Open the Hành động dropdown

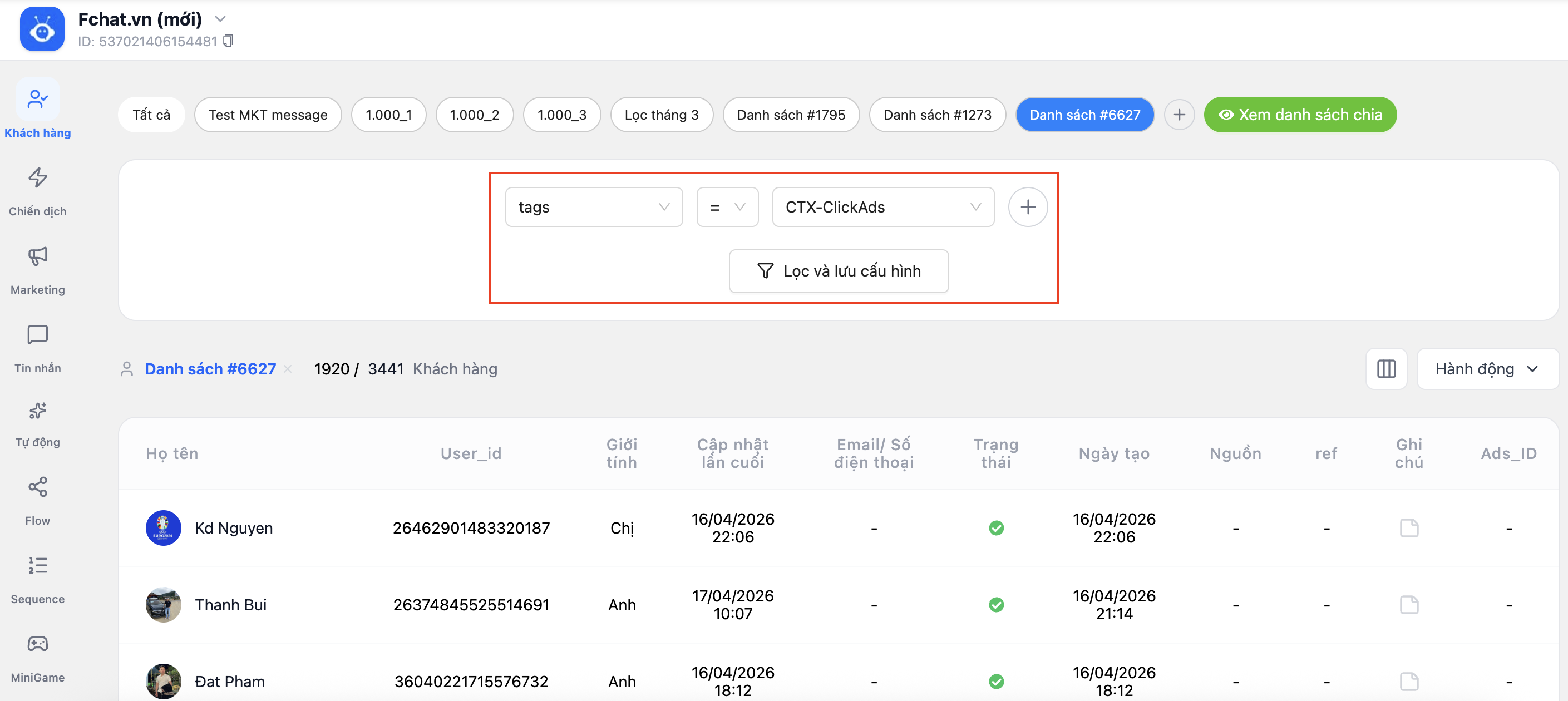point(1486,369)
